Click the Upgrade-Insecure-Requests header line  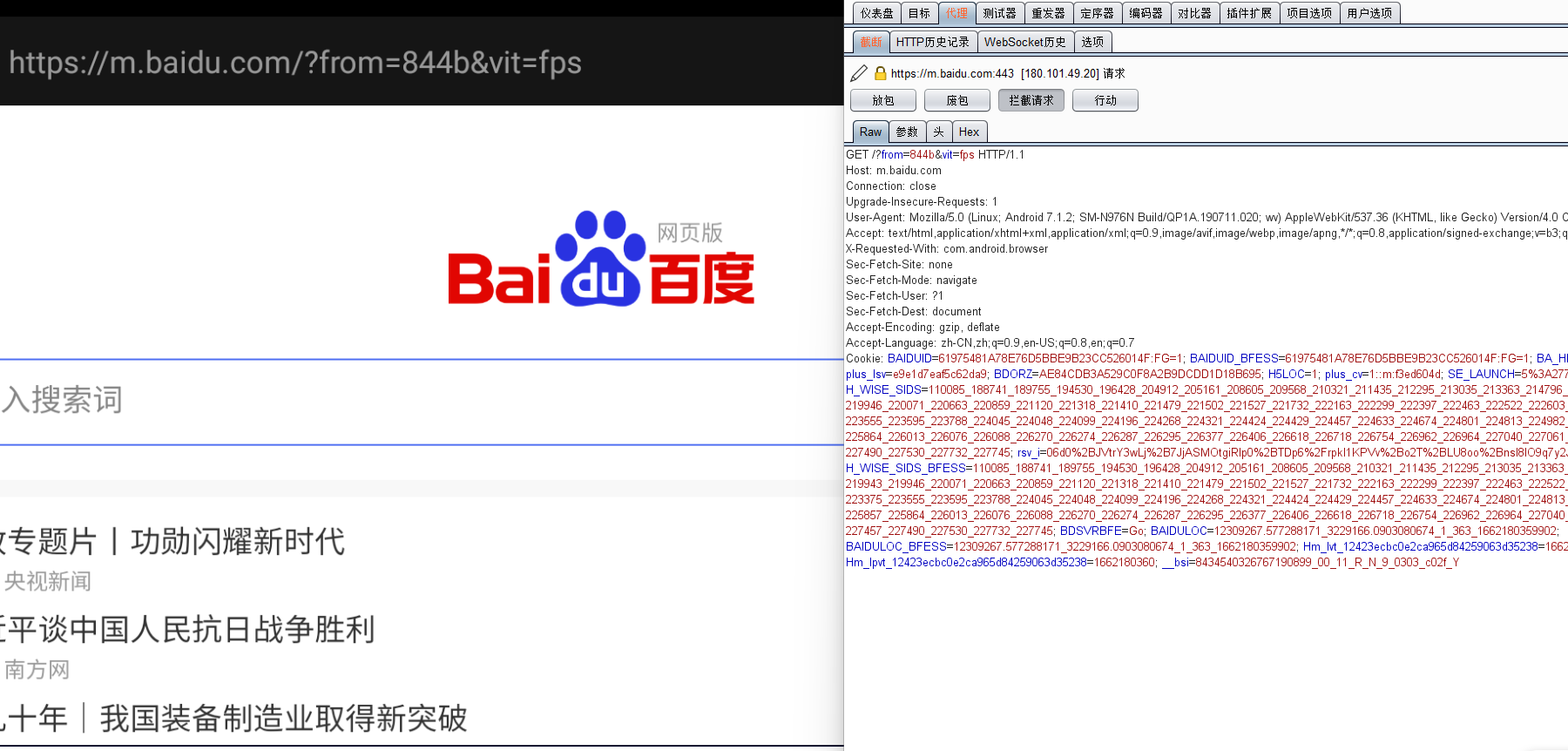(x=922, y=201)
